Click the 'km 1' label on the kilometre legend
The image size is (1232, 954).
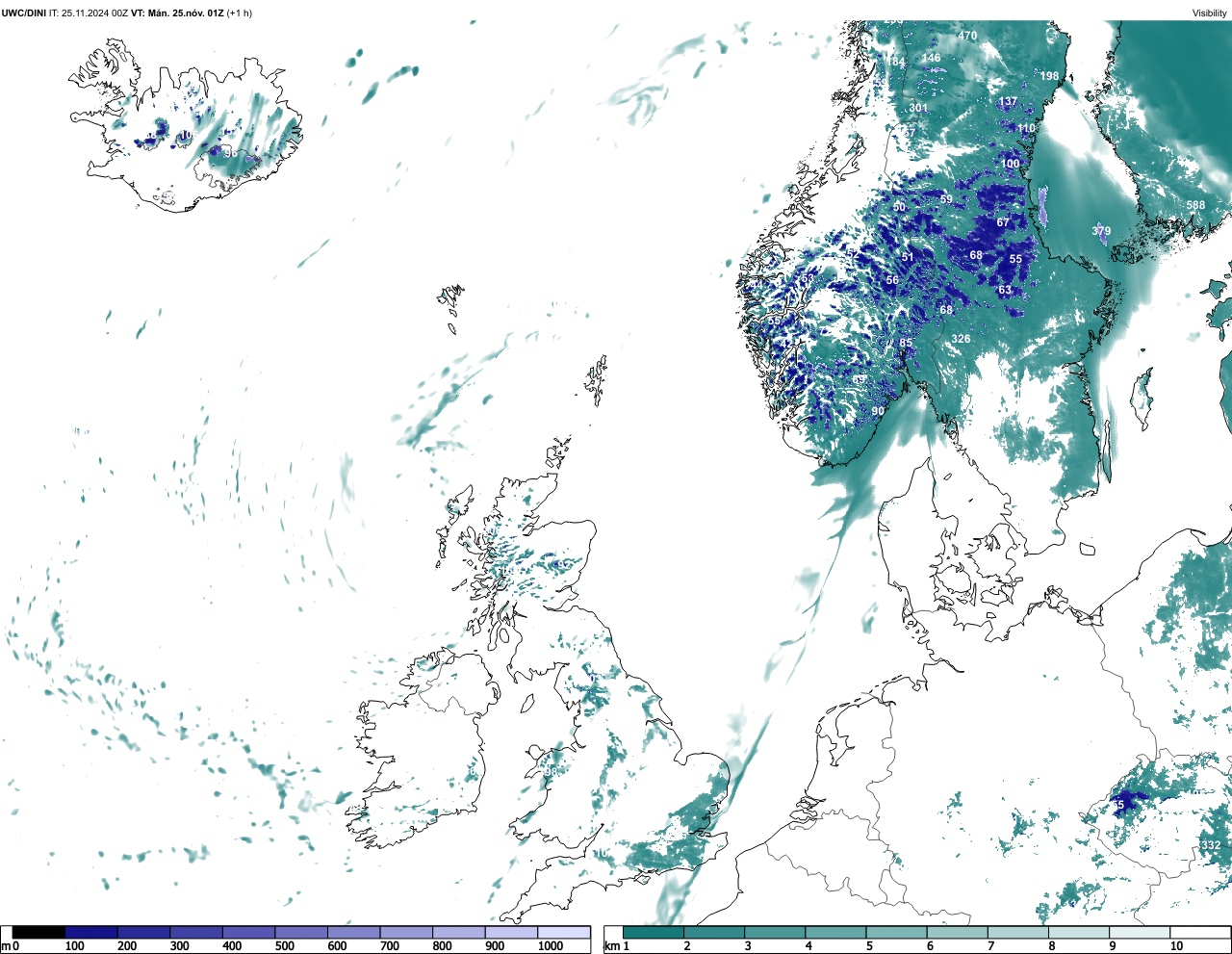coord(617,946)
